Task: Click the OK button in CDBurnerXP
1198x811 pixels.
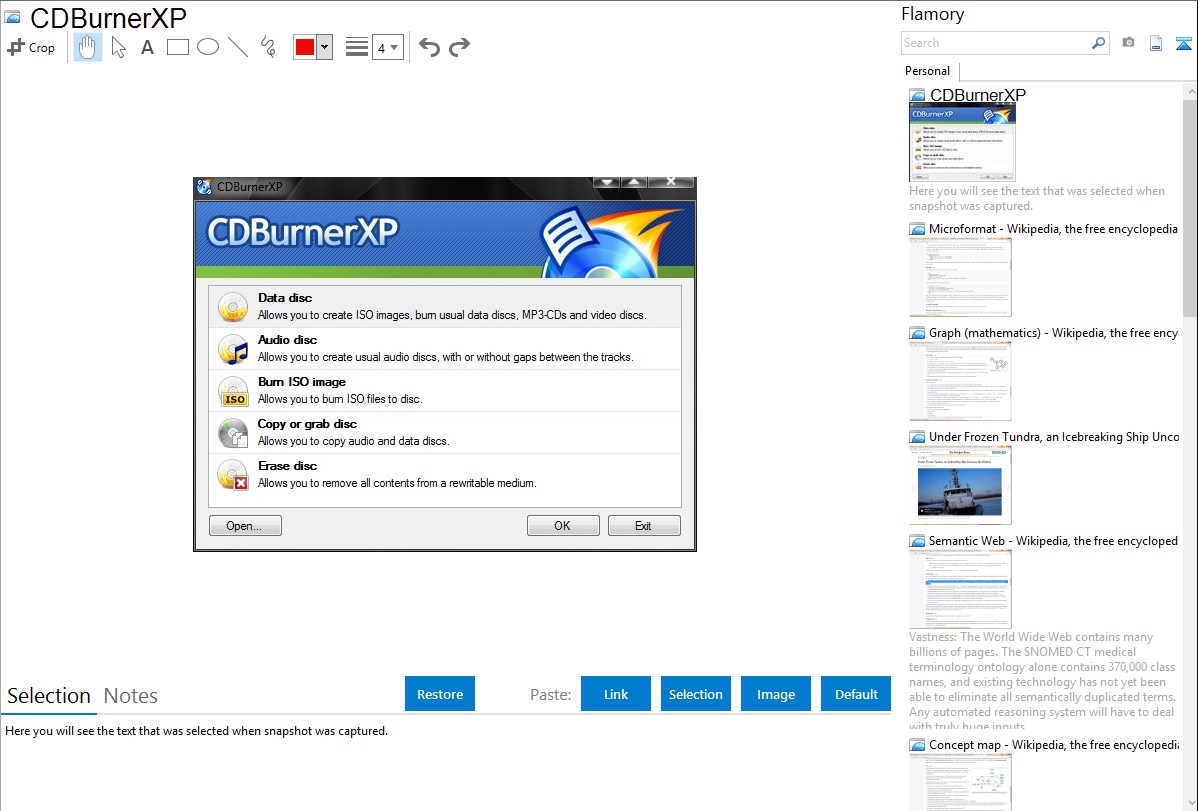Action: tap(562, 526)
